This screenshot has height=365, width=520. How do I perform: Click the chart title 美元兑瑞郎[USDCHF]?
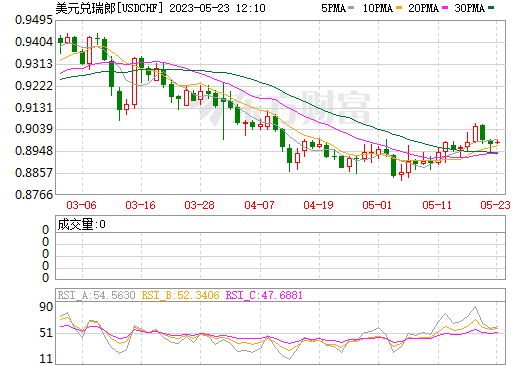click(110, 8)
